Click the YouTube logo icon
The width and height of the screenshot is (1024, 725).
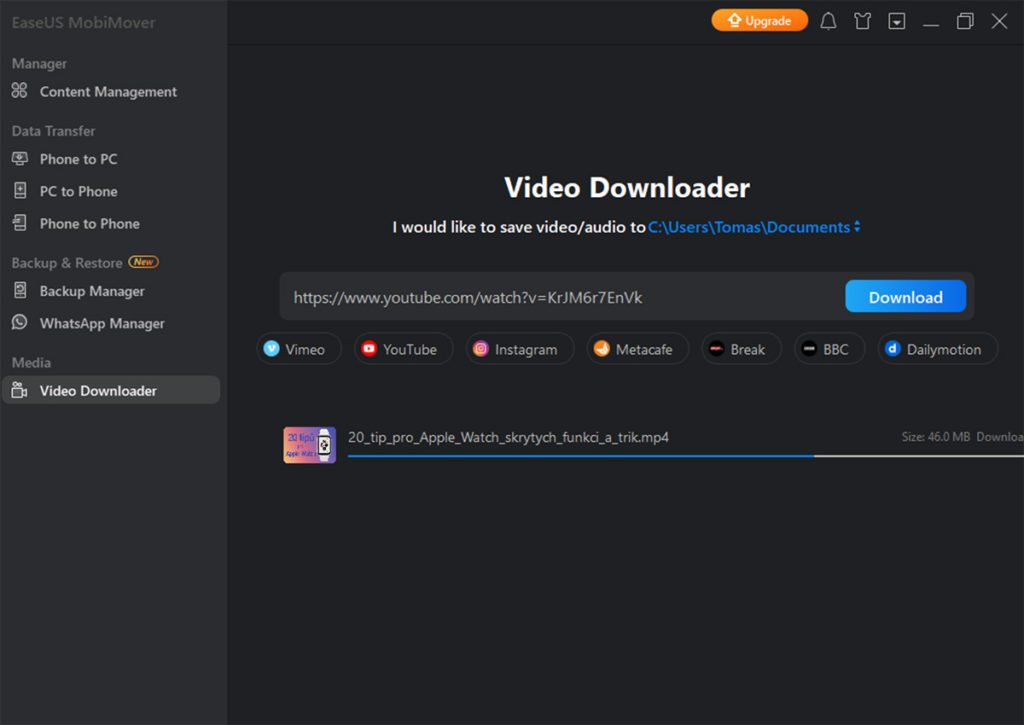[369, 349]
